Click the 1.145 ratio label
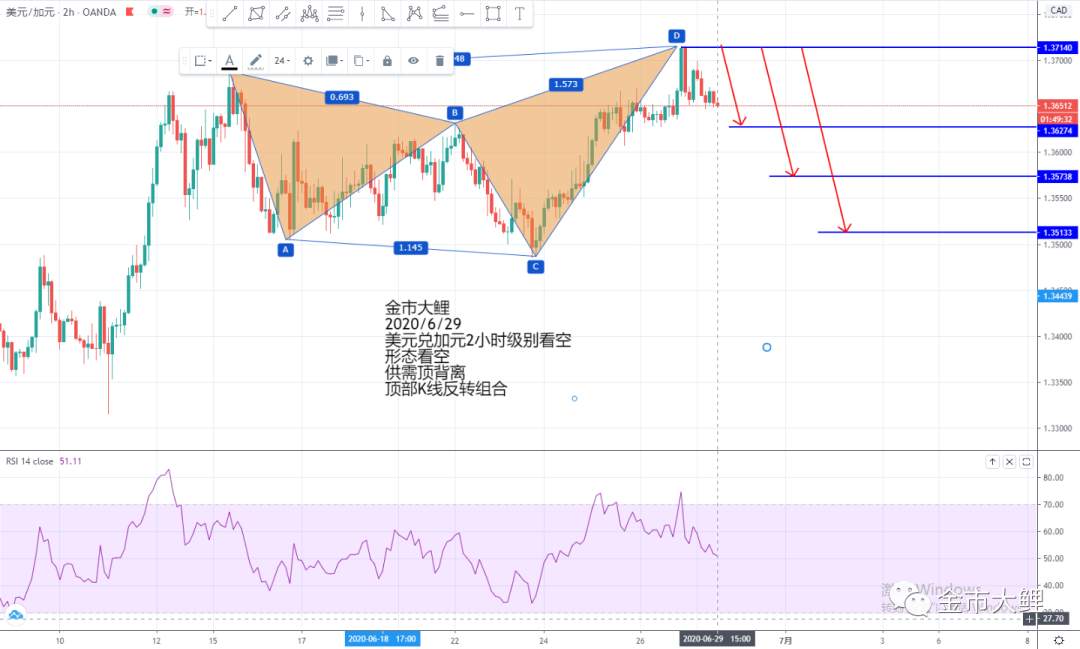Viewport: 1080px width, 649px height. [x=411, y=247]
